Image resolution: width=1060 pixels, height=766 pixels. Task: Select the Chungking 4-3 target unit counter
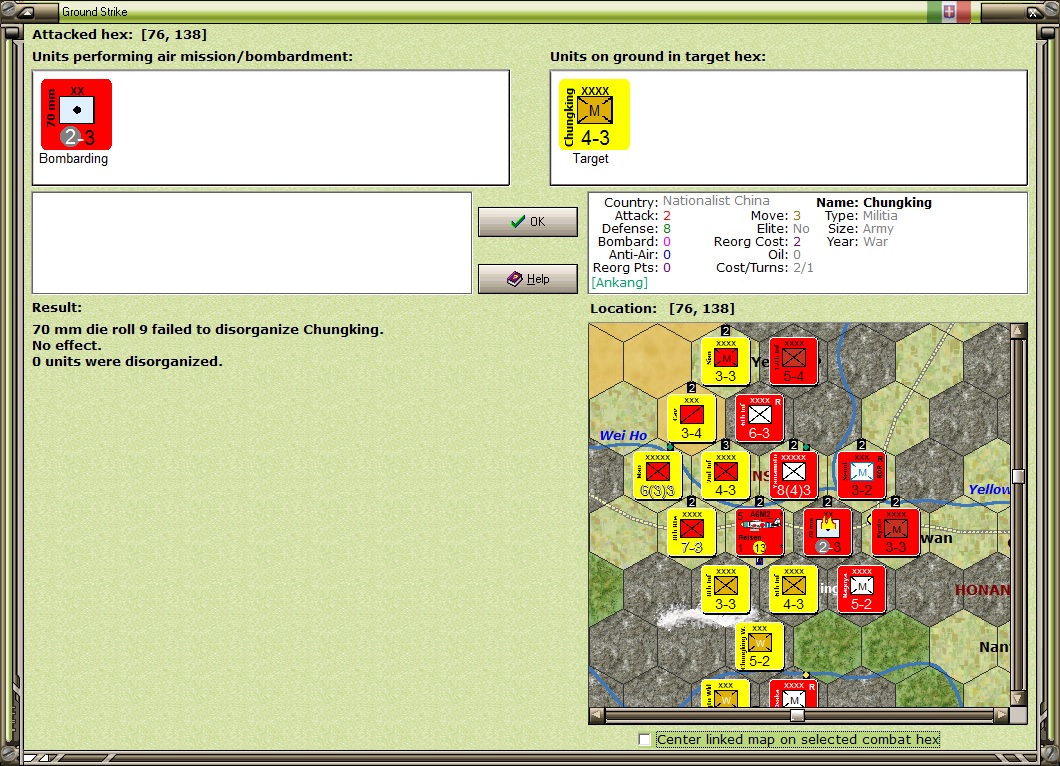[594, 114]
